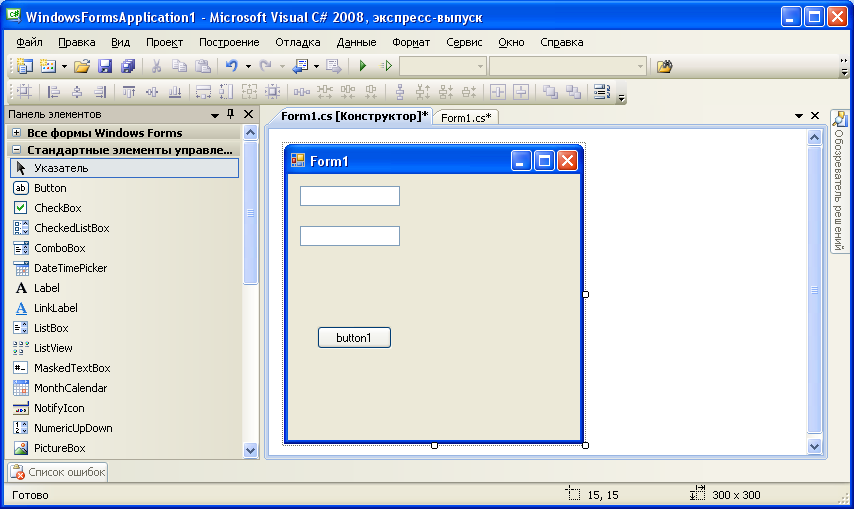Click the Center Horizontally layout icon
854x509 pixels.
point(498,92)
